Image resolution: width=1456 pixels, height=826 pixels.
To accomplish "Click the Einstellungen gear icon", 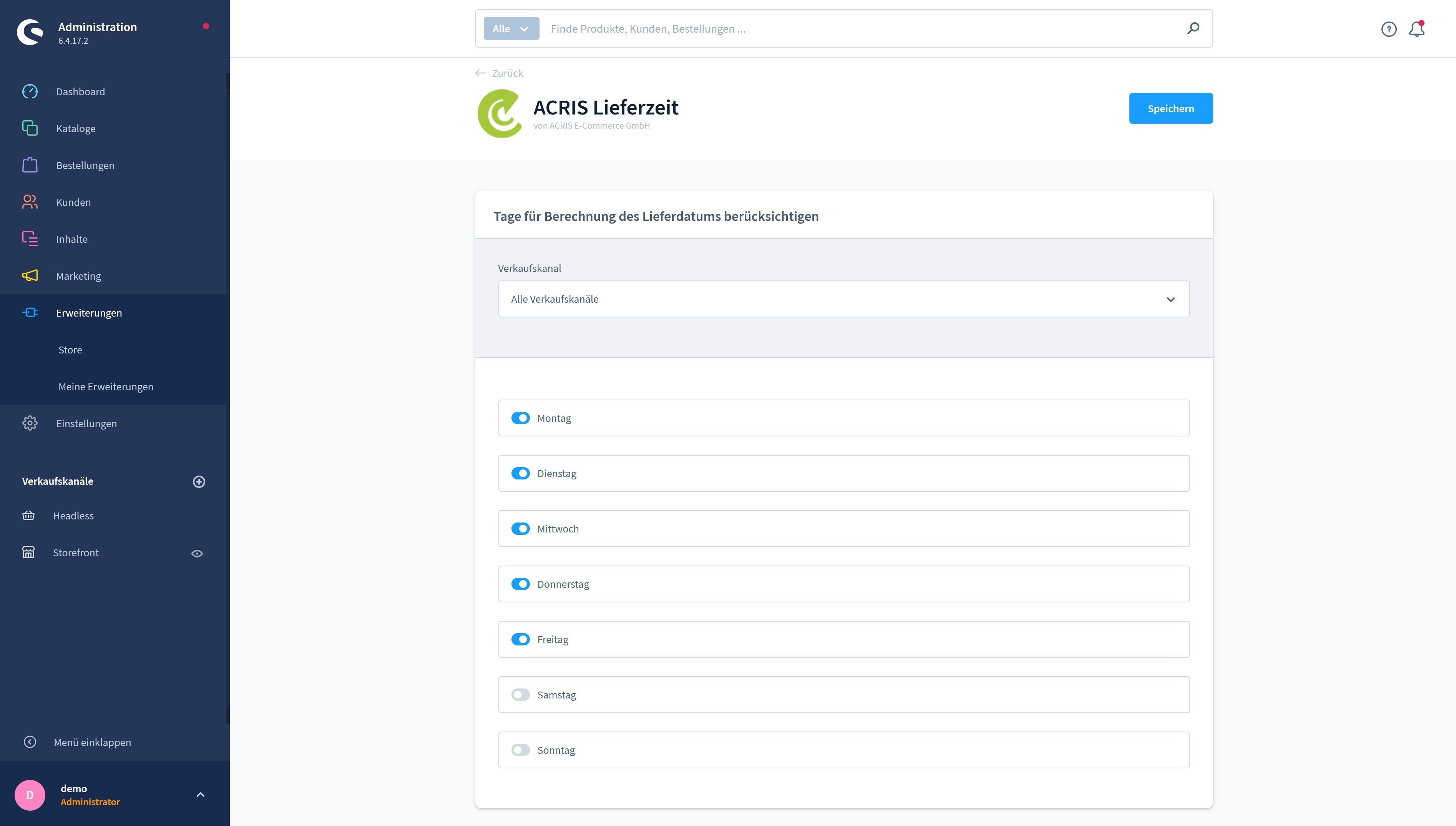I will [x=30, y=423].
